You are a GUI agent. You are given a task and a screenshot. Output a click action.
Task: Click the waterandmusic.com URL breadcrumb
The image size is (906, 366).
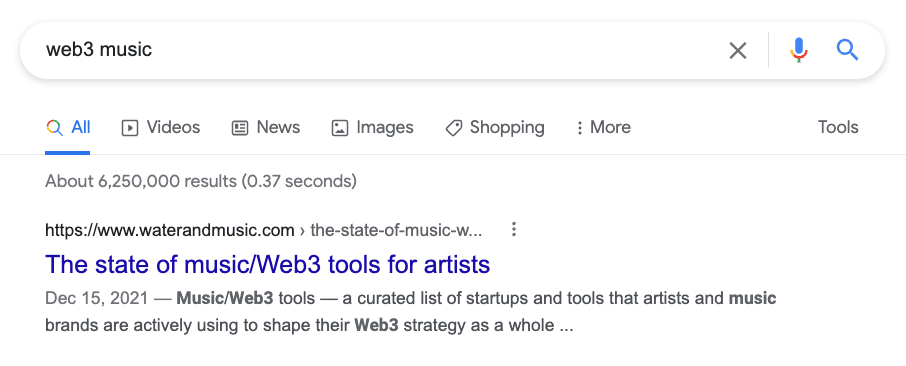pyautogui.click(x=263, y=231)
